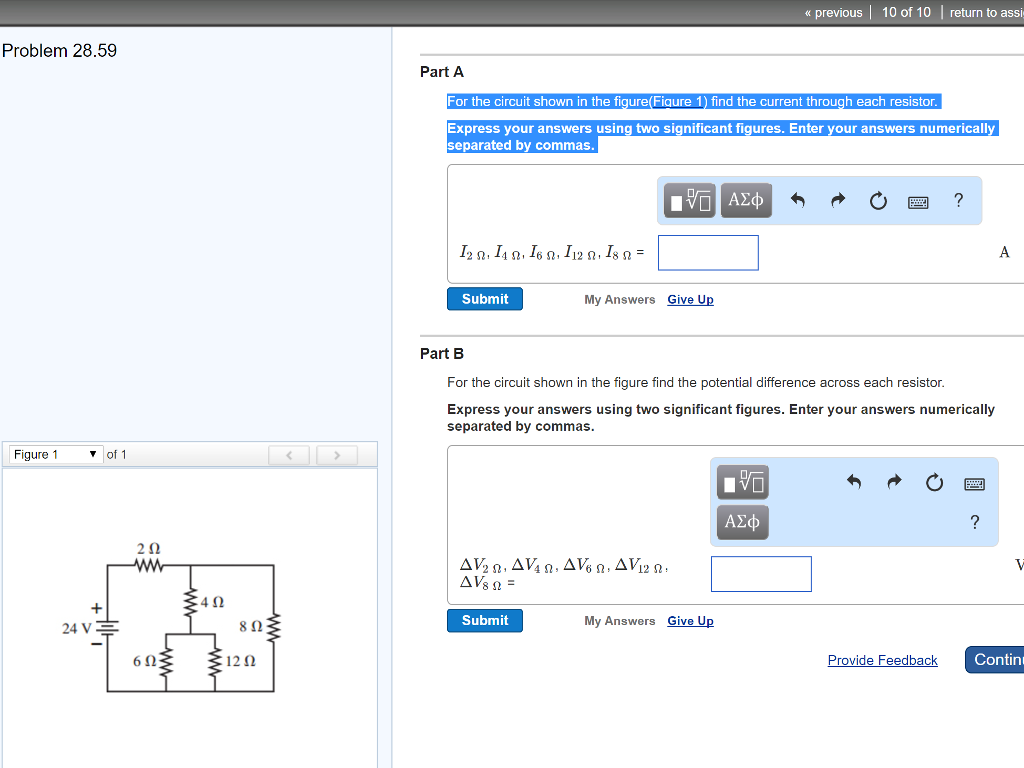This screenshot has width=1024, height=768.
Task: Click inside the Part A current answer field
Action: coord(708,252)
